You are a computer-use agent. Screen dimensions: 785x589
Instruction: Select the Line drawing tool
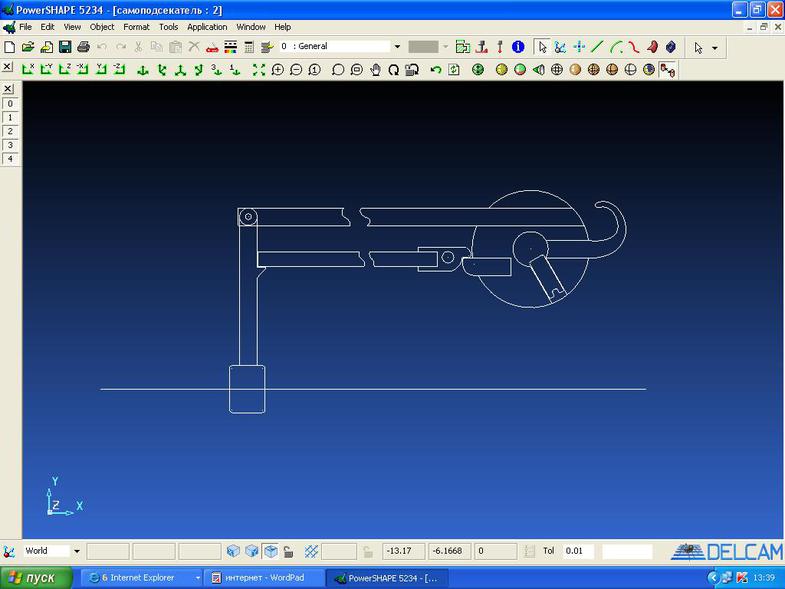[x=597, y=47]
